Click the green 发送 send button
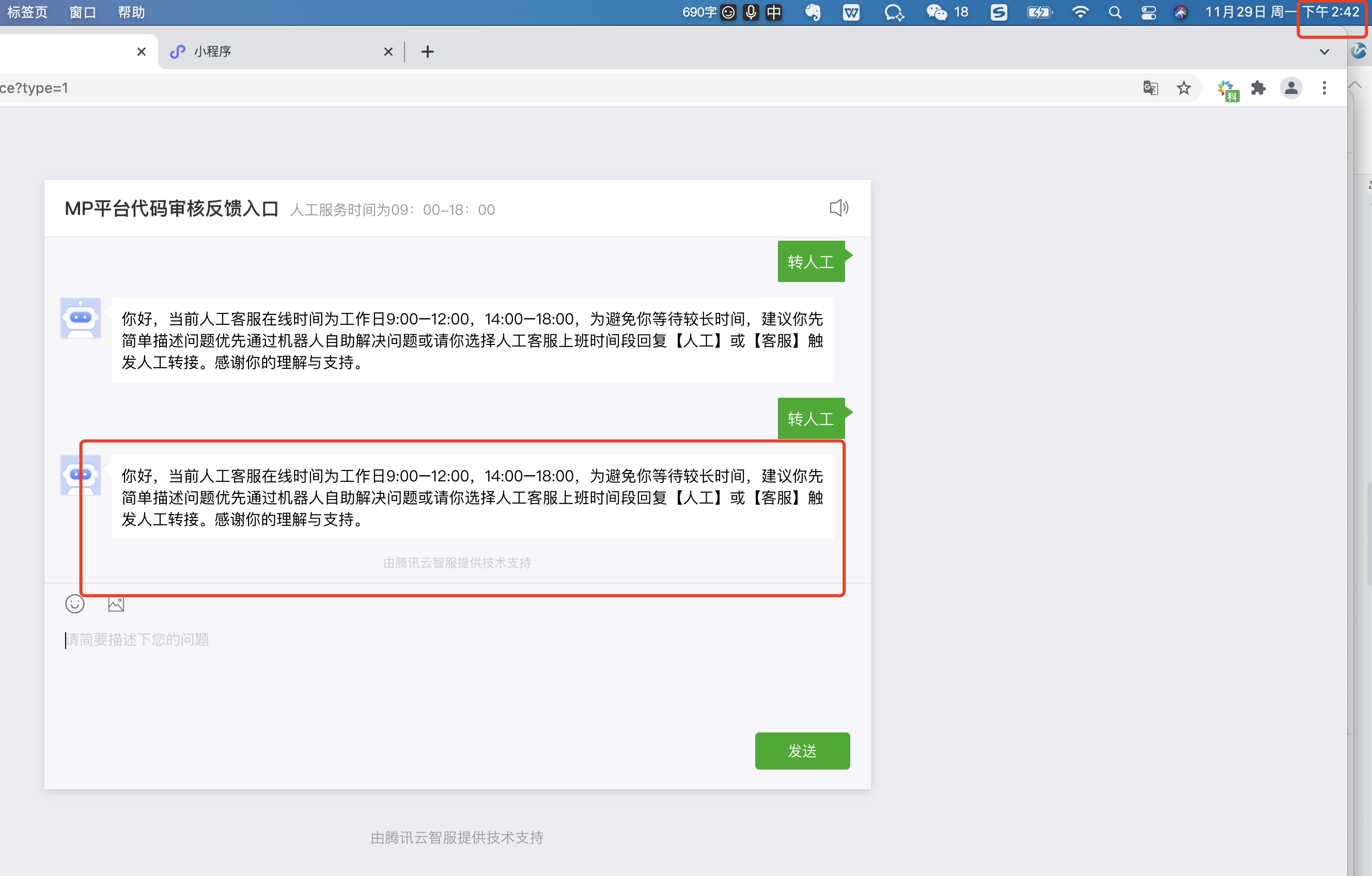The image size is (1372, 876). (802, 750)
